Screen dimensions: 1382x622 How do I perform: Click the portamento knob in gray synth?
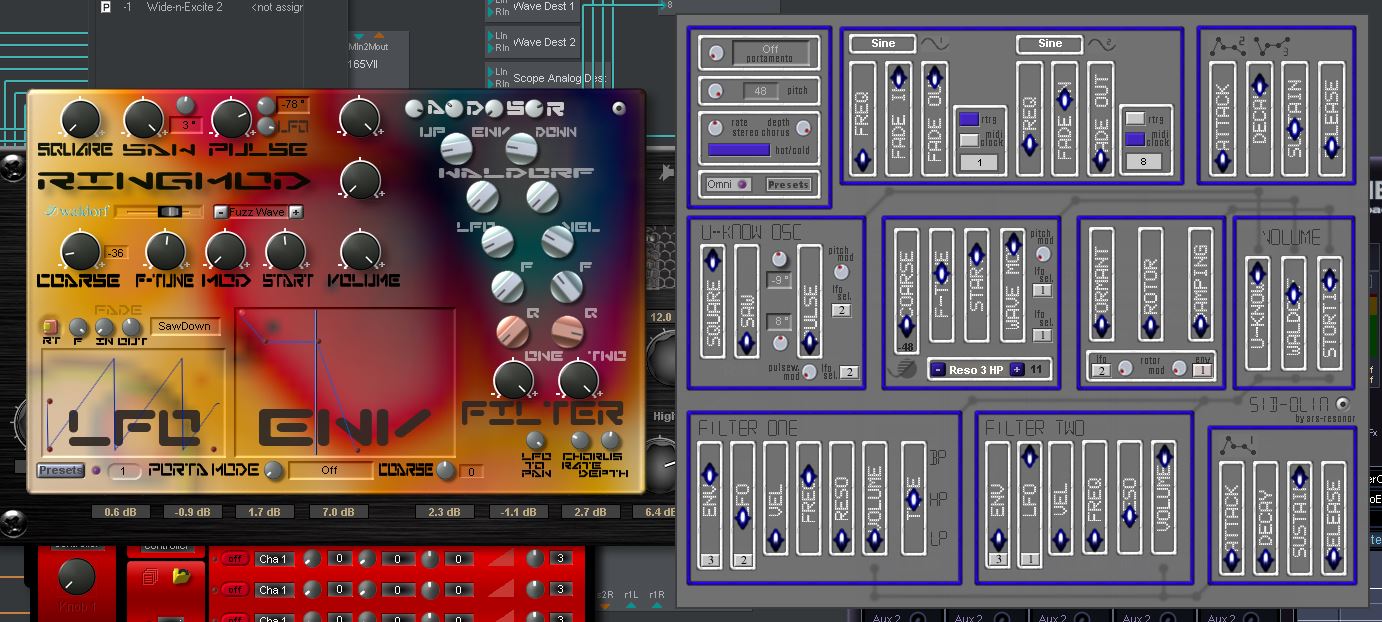click(716, 53)
